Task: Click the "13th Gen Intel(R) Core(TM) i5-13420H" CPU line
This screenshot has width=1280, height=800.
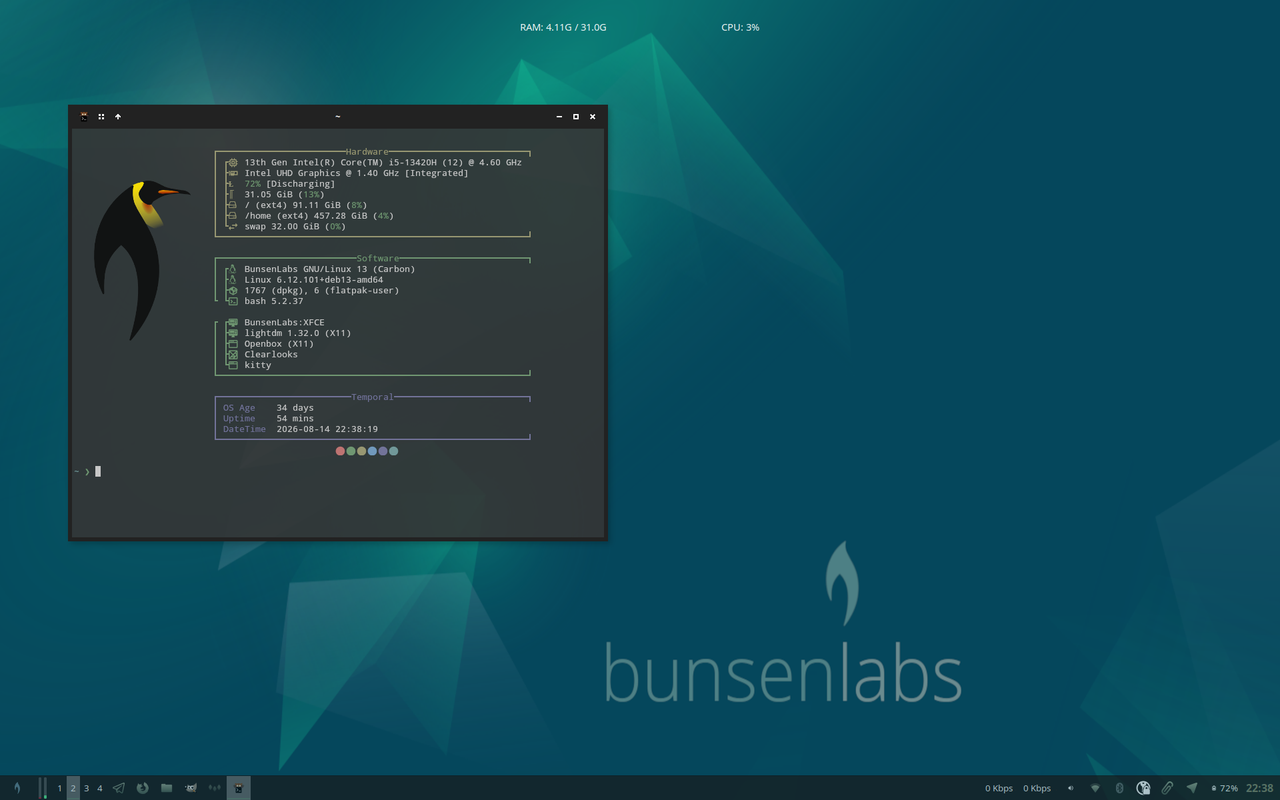Action: tap(383, 162)
